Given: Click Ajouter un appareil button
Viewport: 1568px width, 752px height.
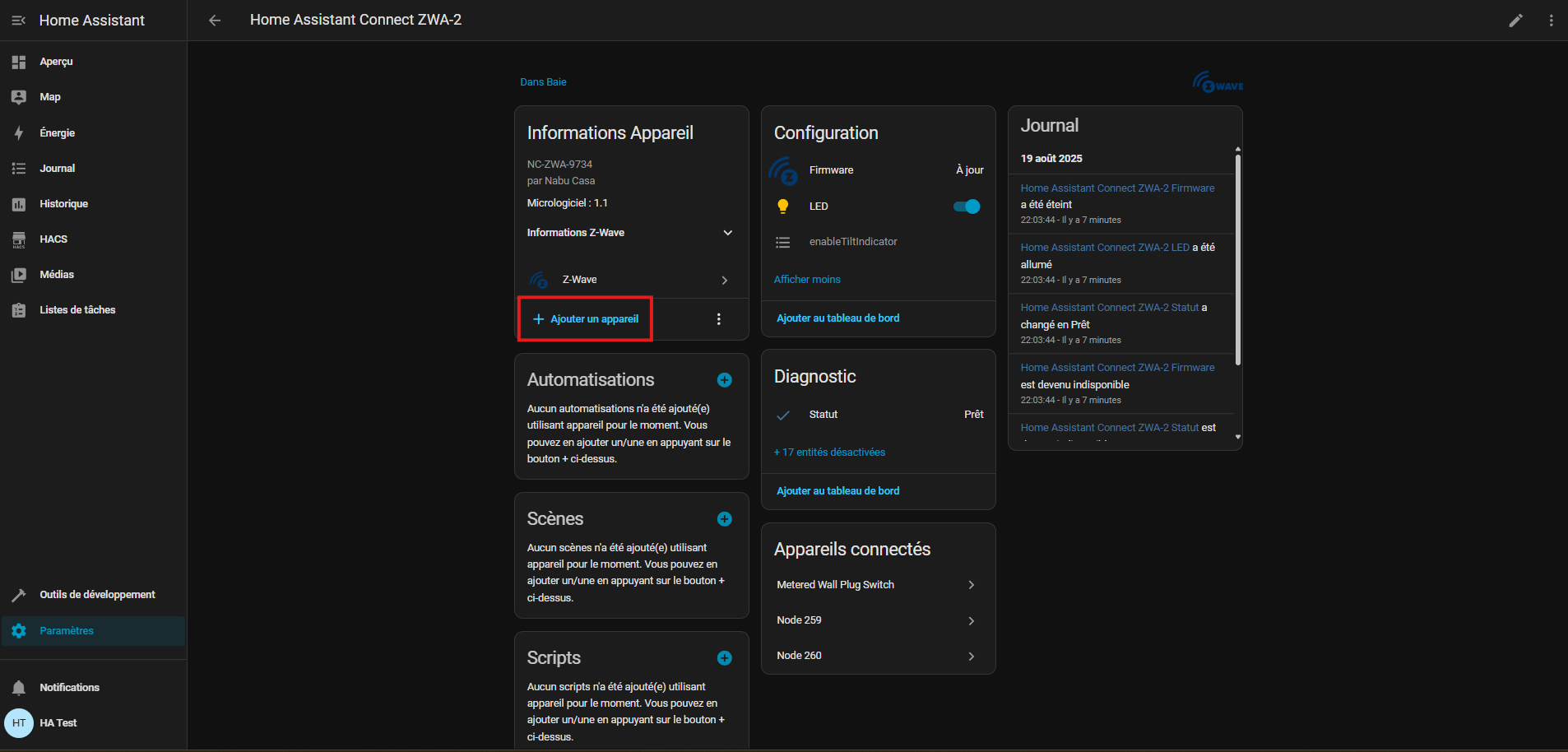Looking at the screenshot, I should click(586, 319).
